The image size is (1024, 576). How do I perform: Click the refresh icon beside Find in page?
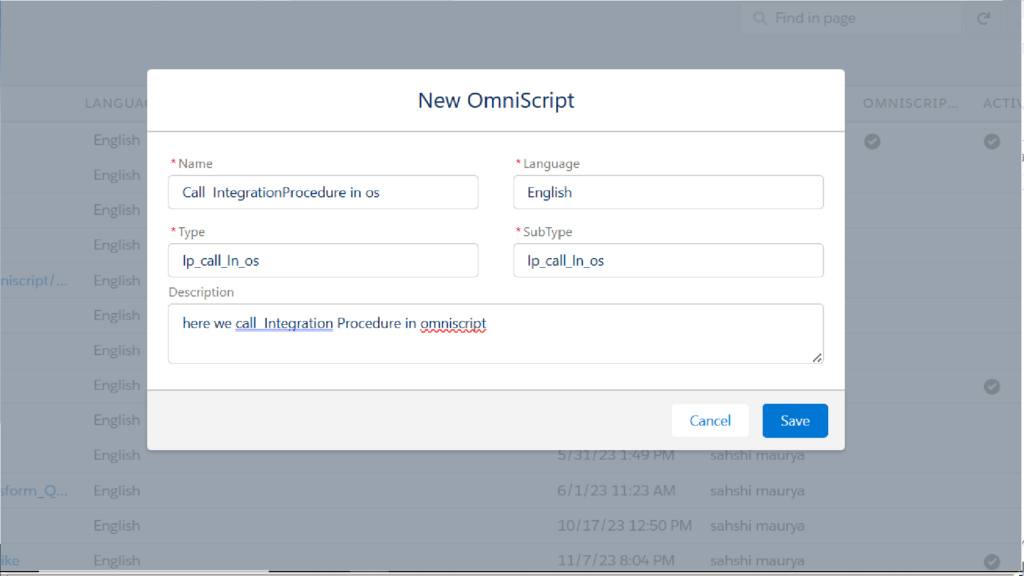pyautogui.click(x=984, y=18)
